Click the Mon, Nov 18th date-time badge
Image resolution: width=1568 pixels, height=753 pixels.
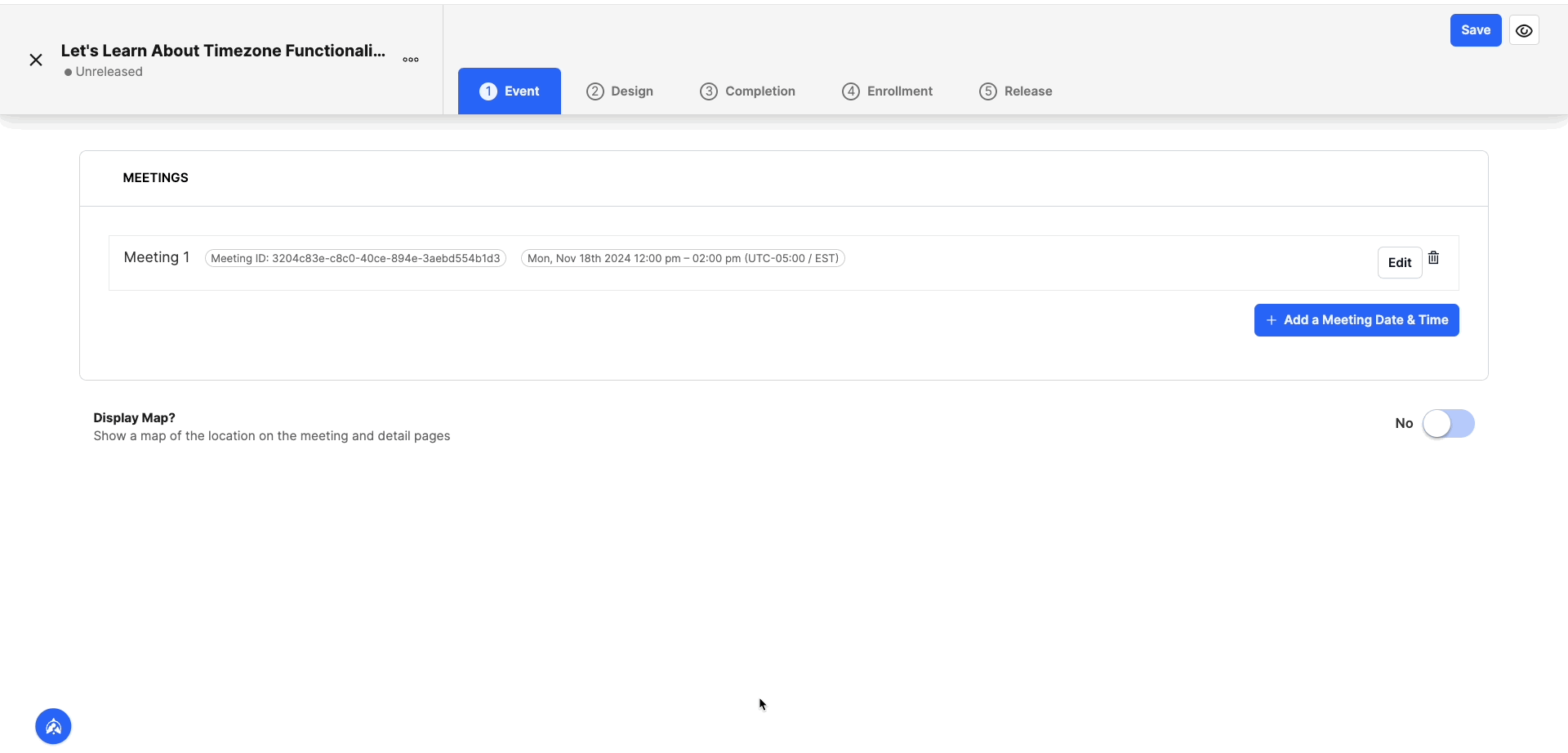pyautogui.click(x=683, y=258)
